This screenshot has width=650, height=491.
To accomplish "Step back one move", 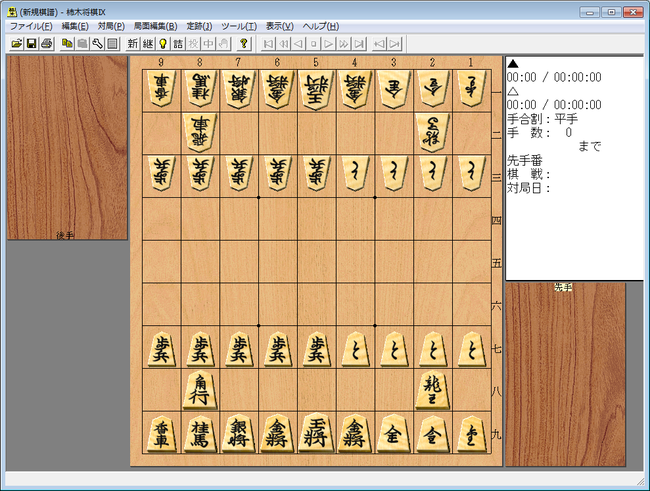I will (x=299, y=44).
